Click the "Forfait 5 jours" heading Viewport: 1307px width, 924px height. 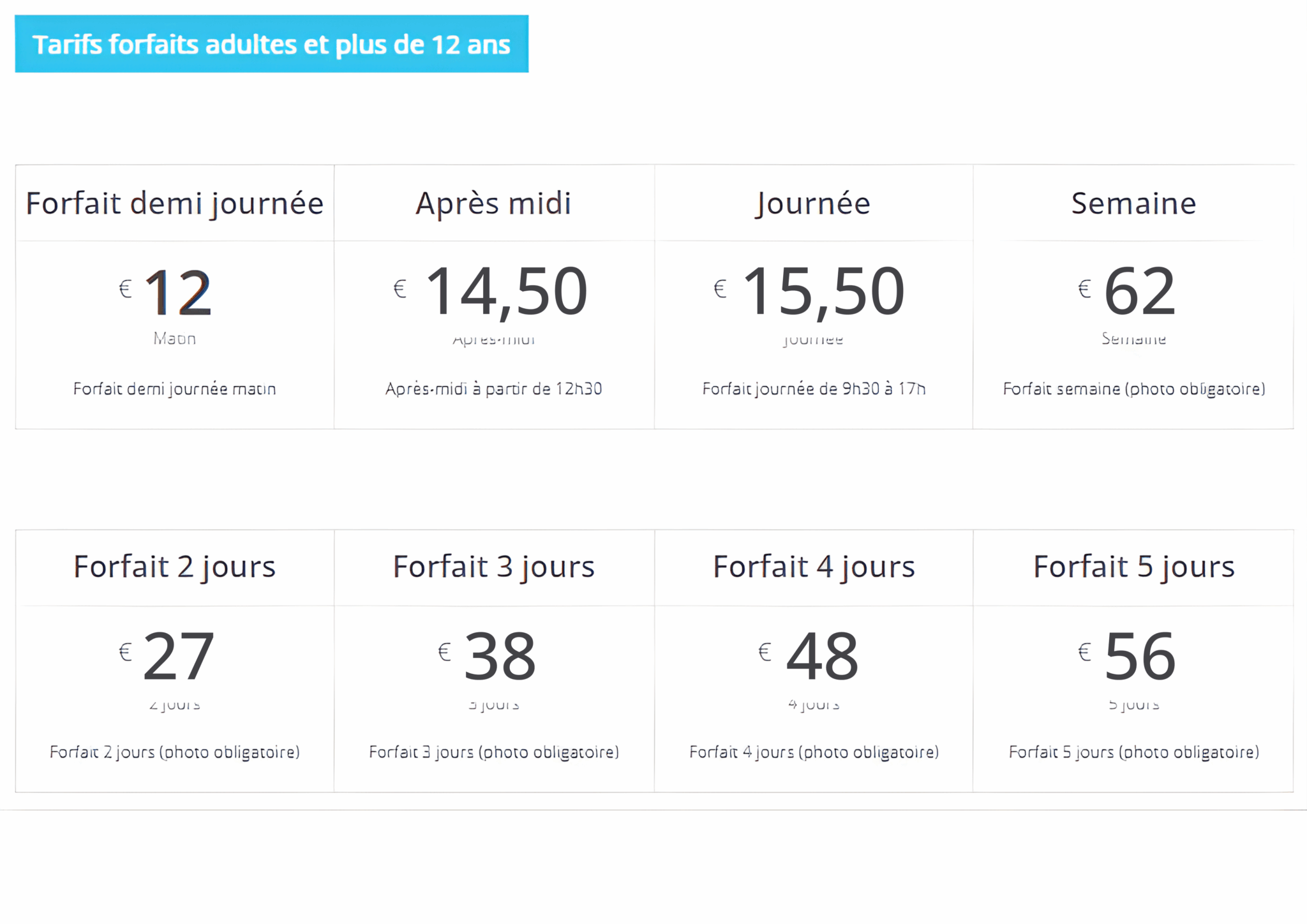1133,567
